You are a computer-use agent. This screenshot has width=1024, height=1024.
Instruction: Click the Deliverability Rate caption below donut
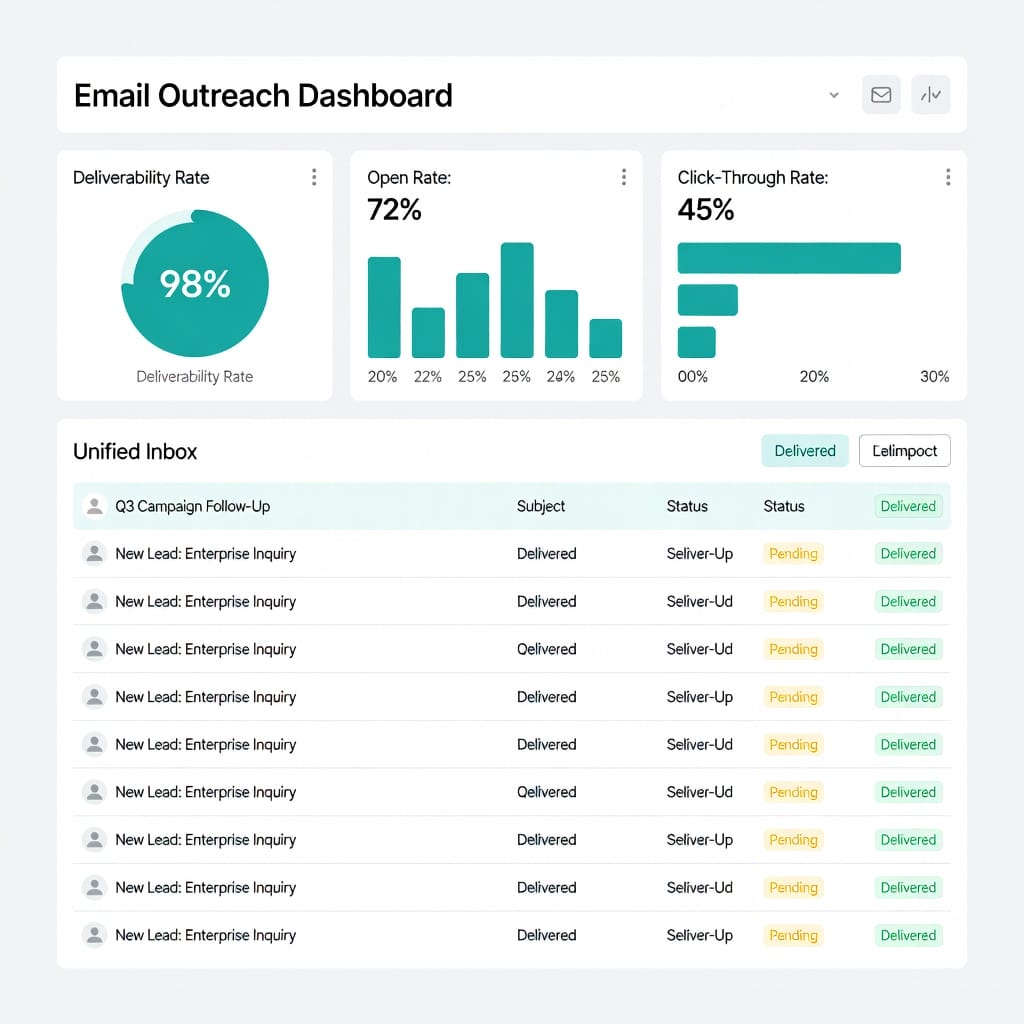point(195,376)
